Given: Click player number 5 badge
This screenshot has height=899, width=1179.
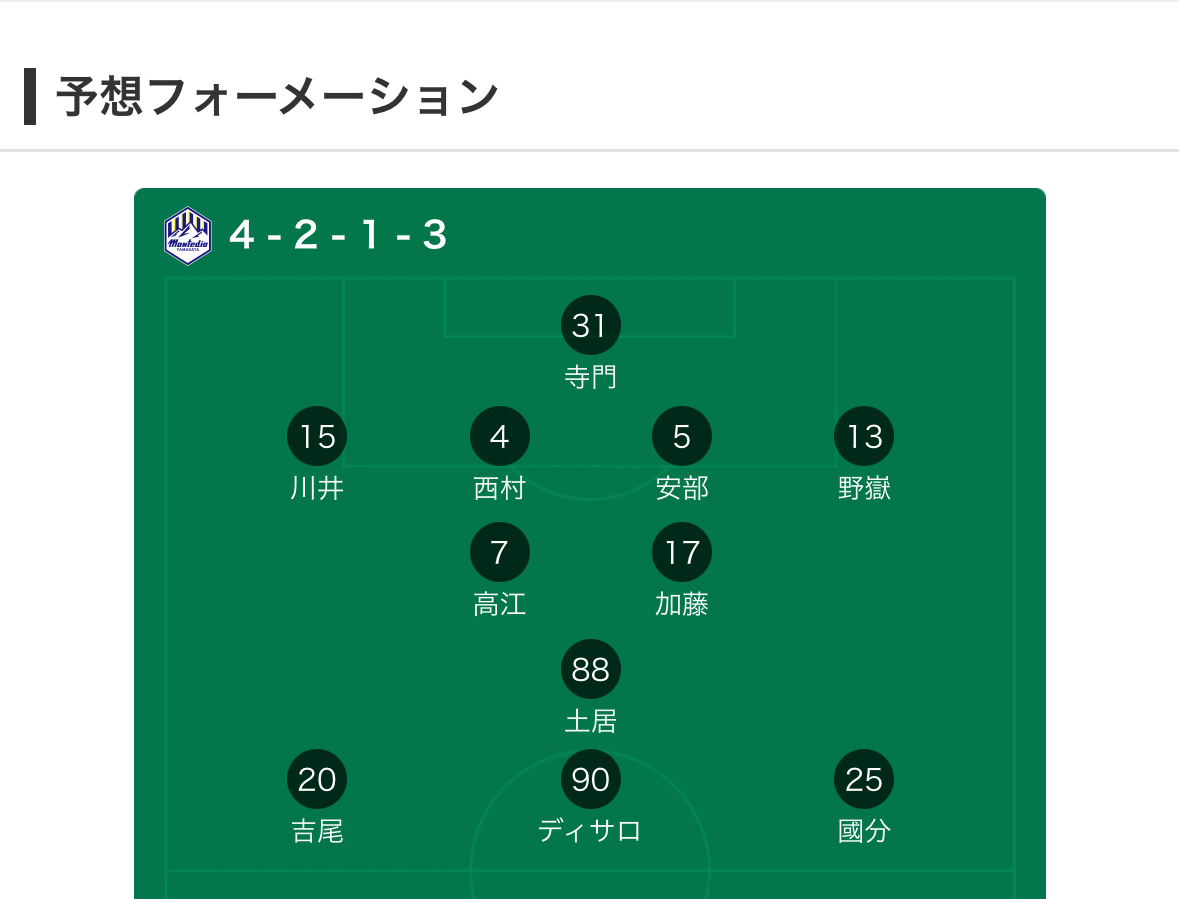Looking at the screenshot, I should tap(682, 437).
